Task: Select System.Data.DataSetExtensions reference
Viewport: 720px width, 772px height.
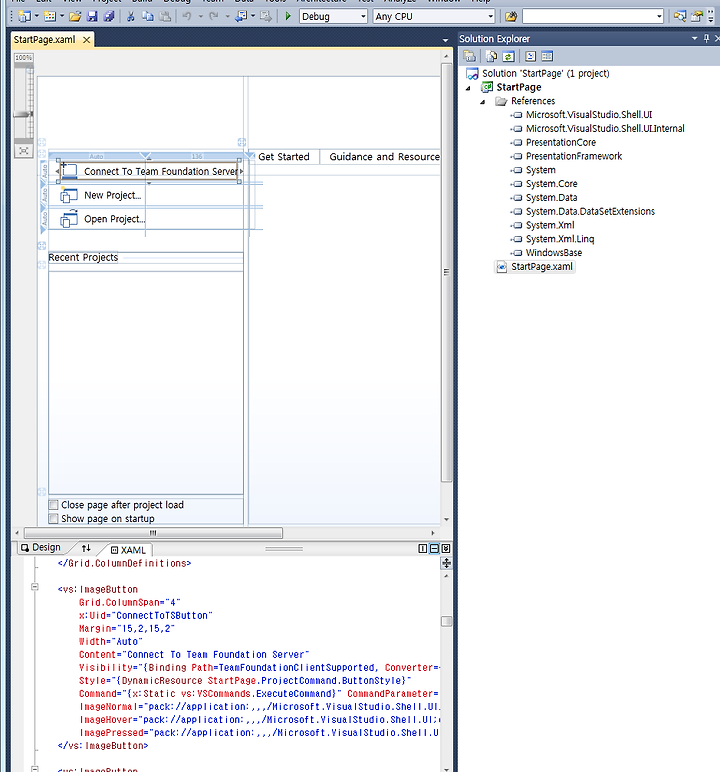Action: coord(590,211)
